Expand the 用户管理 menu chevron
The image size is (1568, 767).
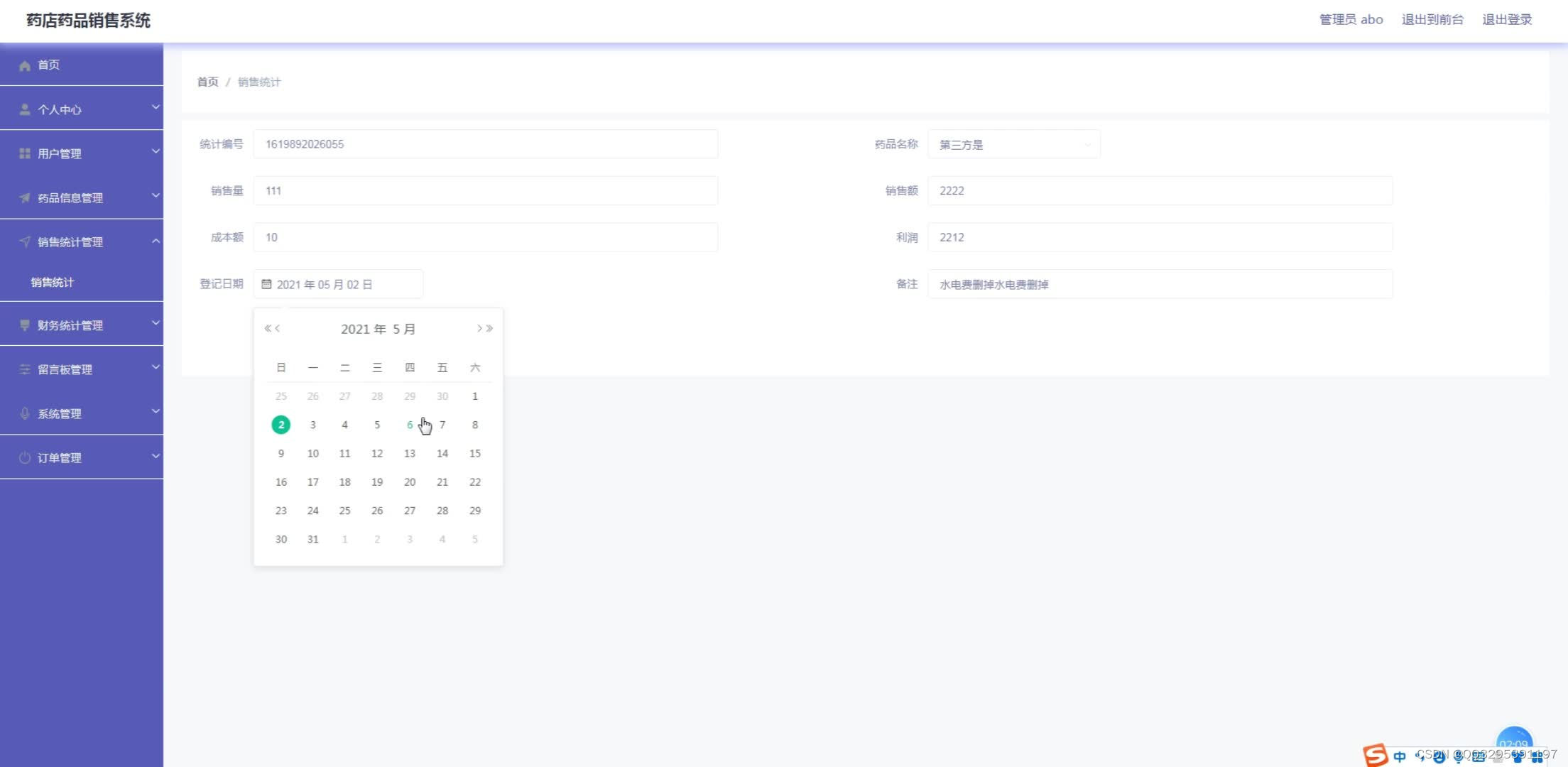(156, 151)
